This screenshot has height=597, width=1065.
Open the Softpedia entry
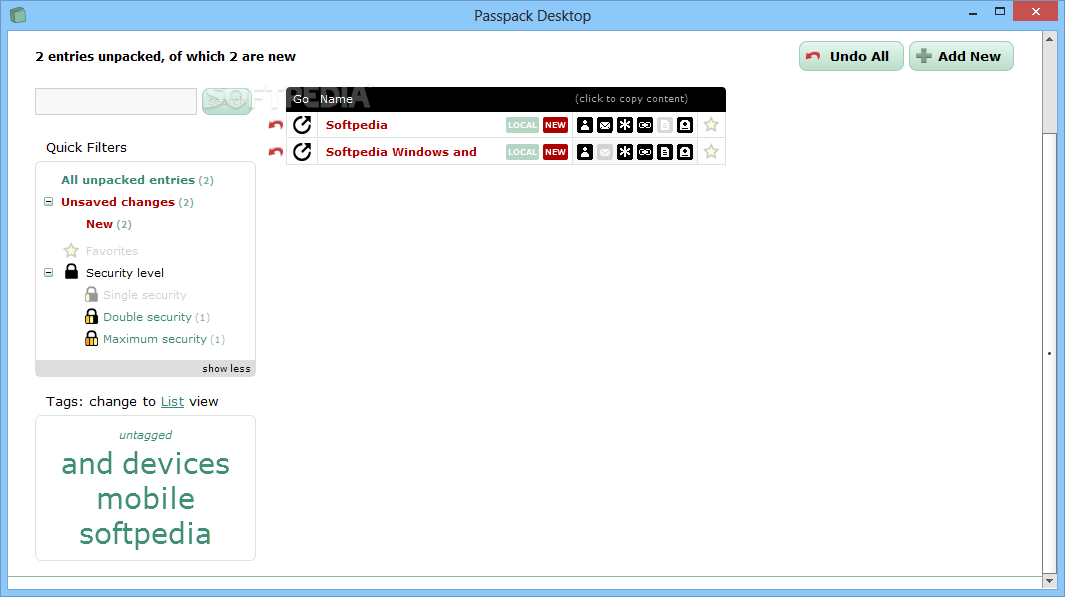357,125
